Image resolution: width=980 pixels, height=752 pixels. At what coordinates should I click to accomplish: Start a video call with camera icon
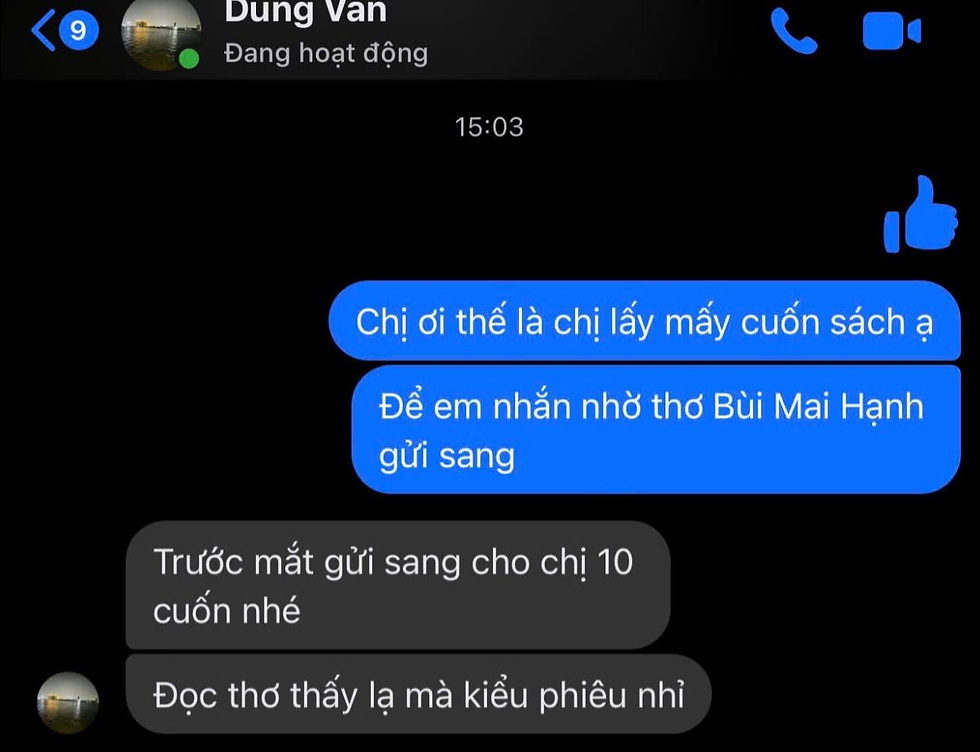click(892, 31)
